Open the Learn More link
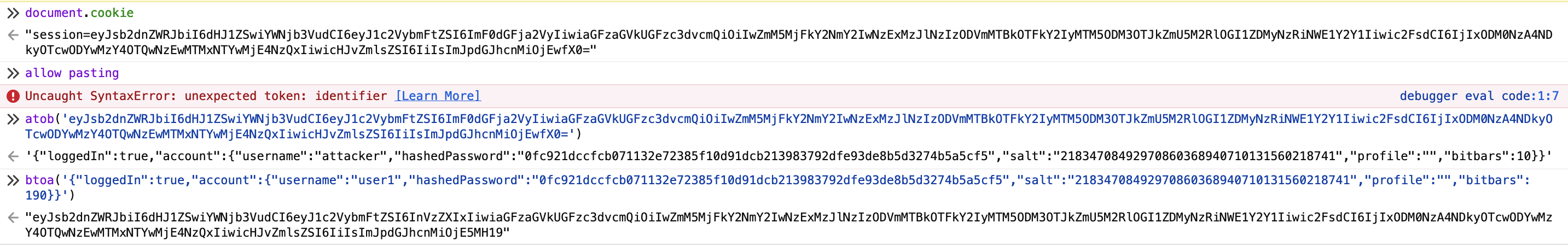This screenshot has width=1568, height=246. point(438,96)
